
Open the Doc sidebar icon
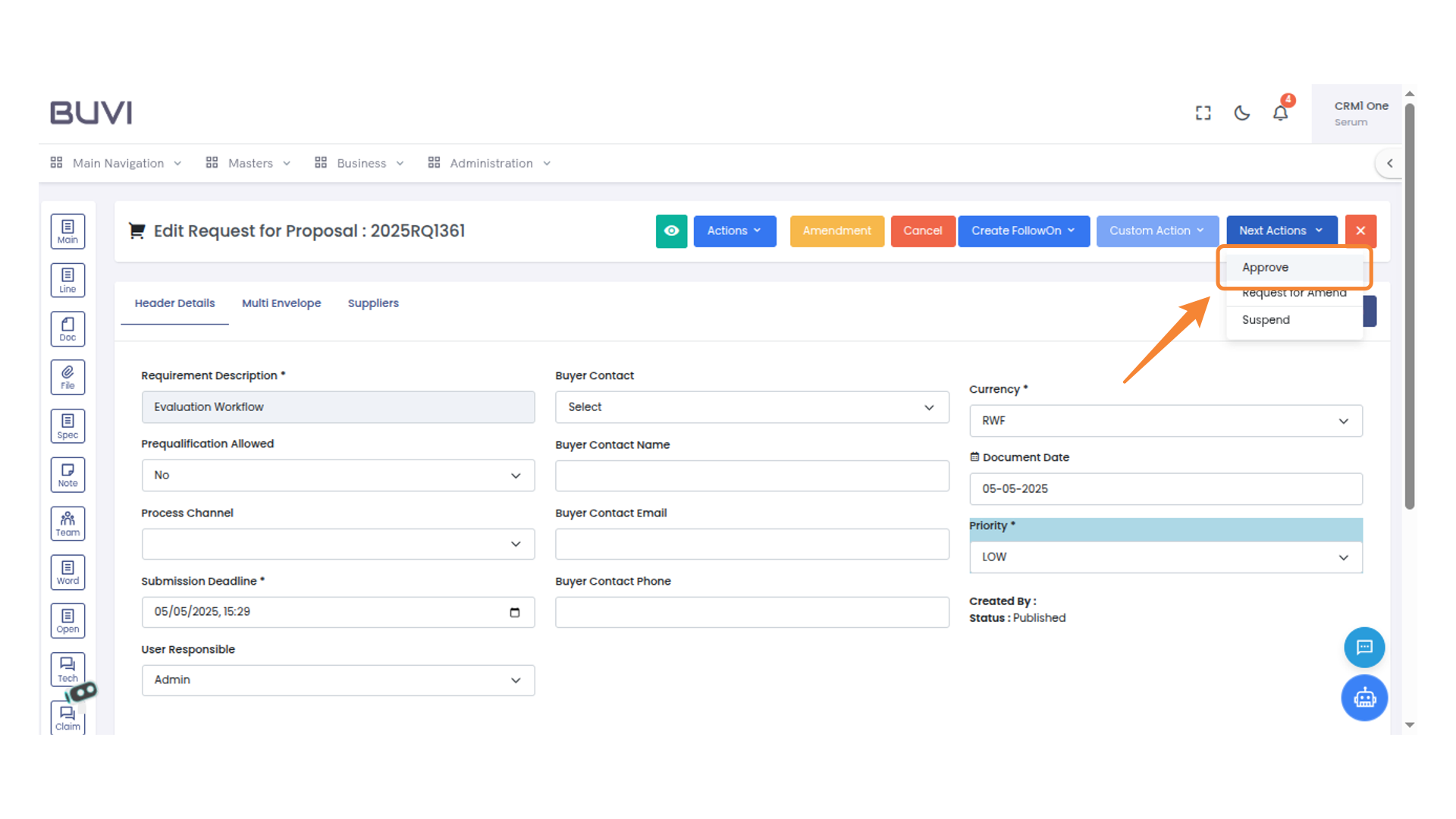click(67, 329)
